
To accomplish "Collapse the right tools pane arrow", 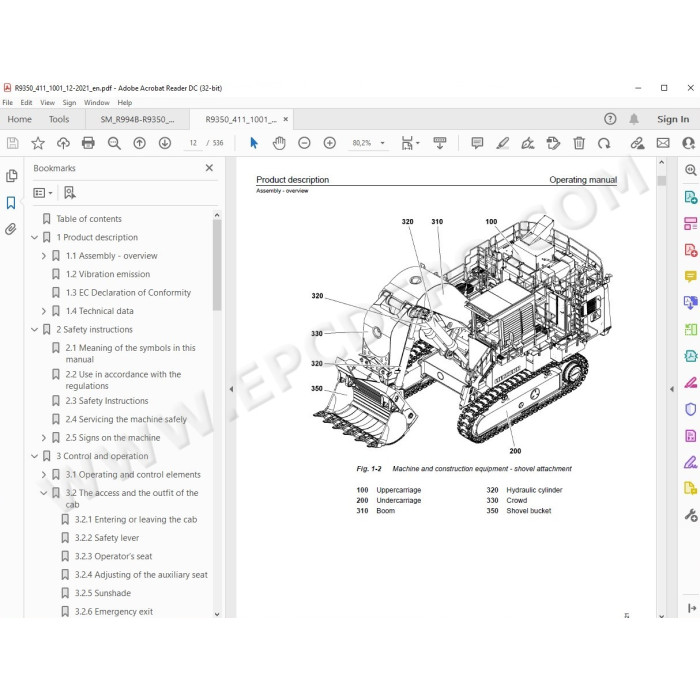I will click(x=672, y=389).
